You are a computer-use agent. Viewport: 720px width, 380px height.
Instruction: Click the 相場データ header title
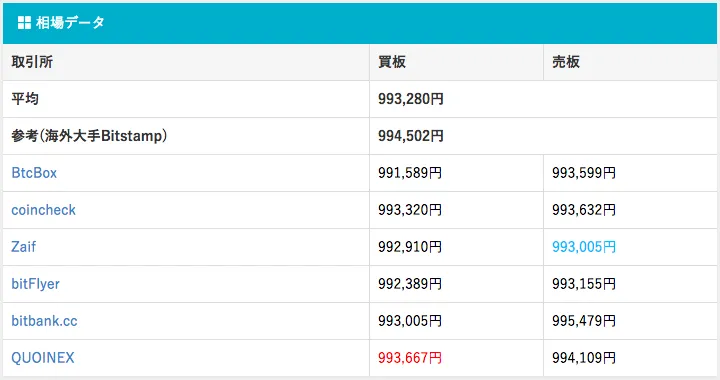point(70,22)
